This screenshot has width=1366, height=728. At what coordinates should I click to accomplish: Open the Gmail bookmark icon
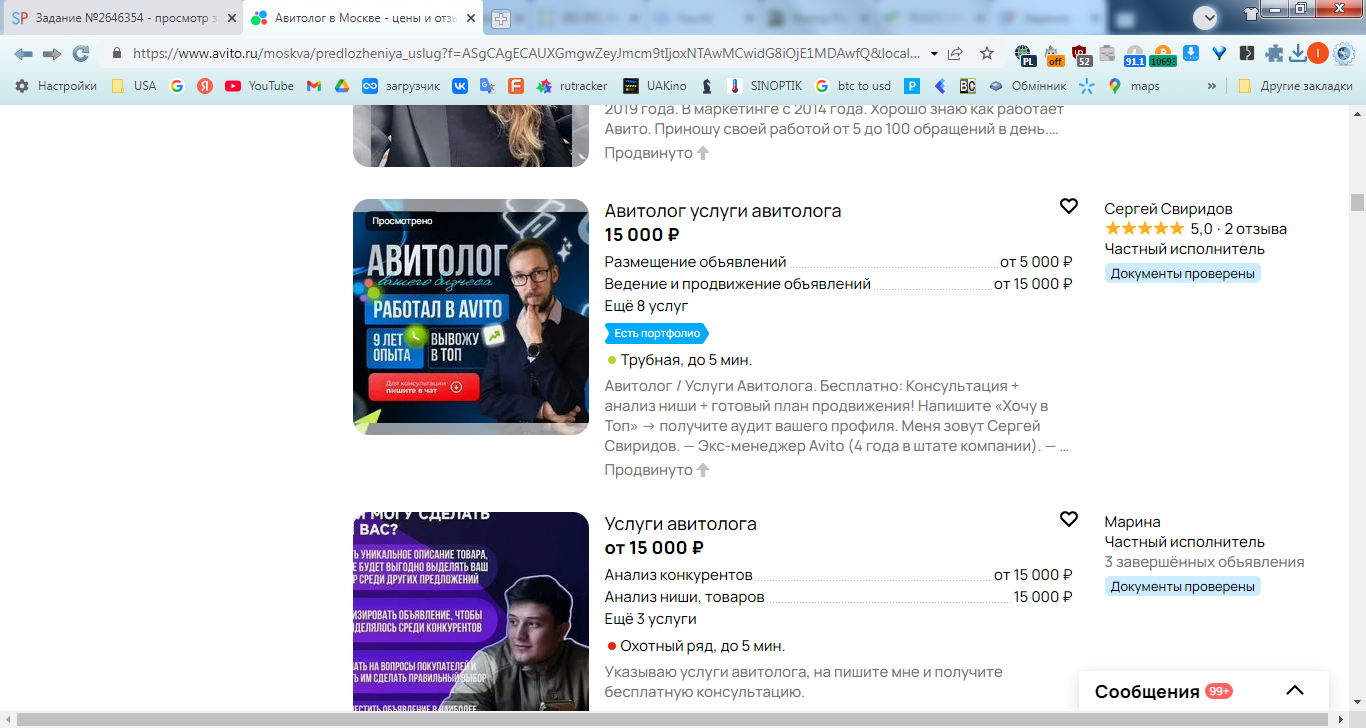click(313, 86)
